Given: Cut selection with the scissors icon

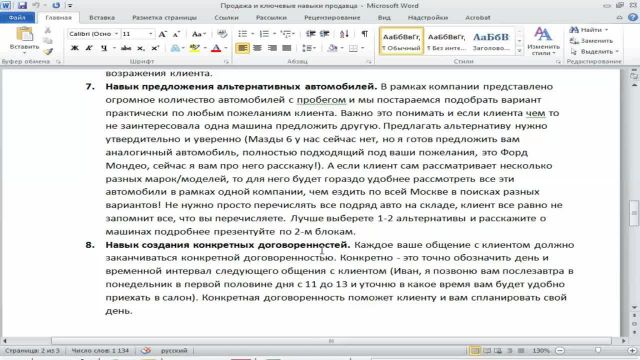Looking at the screenshot, I should tap(48, 30).
